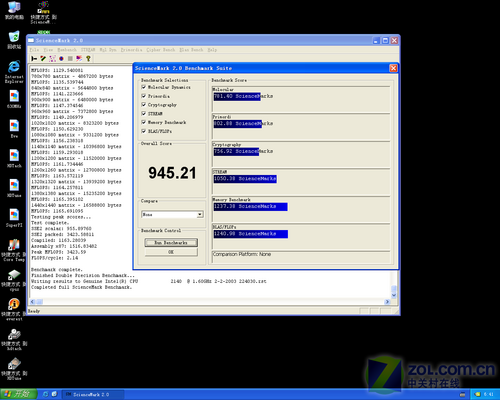500x400 pixels.
Task: Select the hdtach shortcut with gear icon
Action: pos(14,339)
